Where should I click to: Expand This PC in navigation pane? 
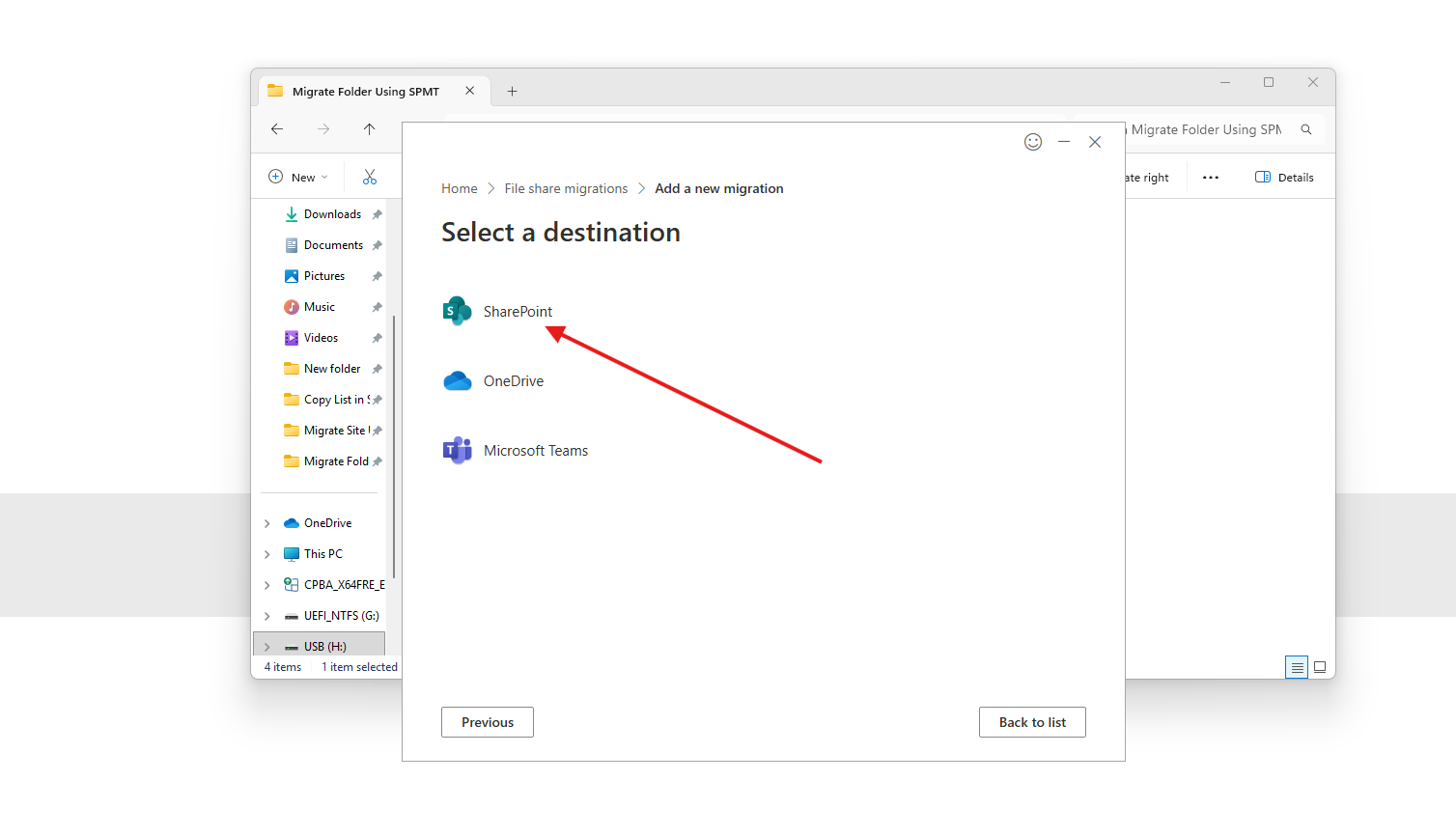(267, 554)
